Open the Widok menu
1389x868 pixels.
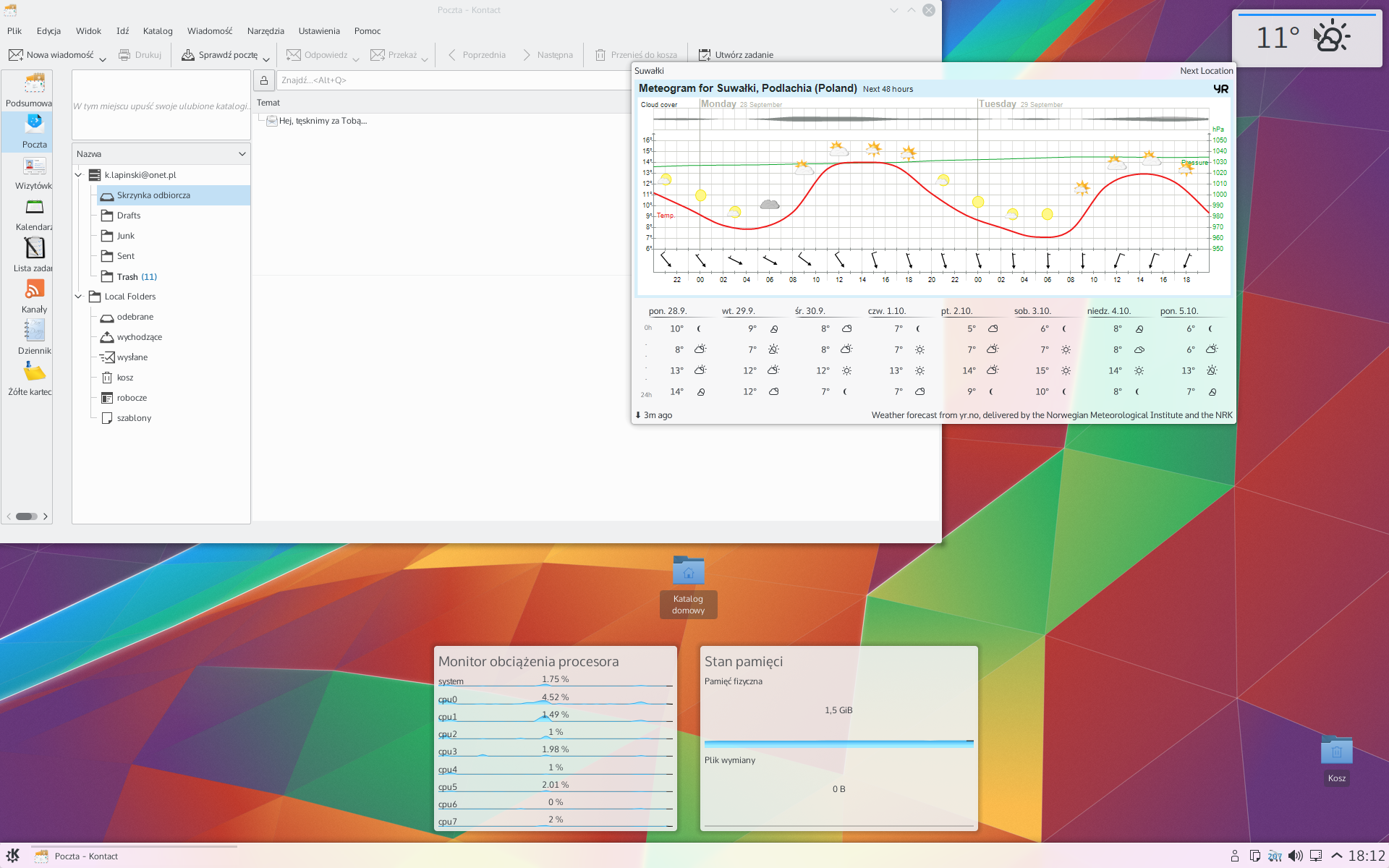coord(88,31)
